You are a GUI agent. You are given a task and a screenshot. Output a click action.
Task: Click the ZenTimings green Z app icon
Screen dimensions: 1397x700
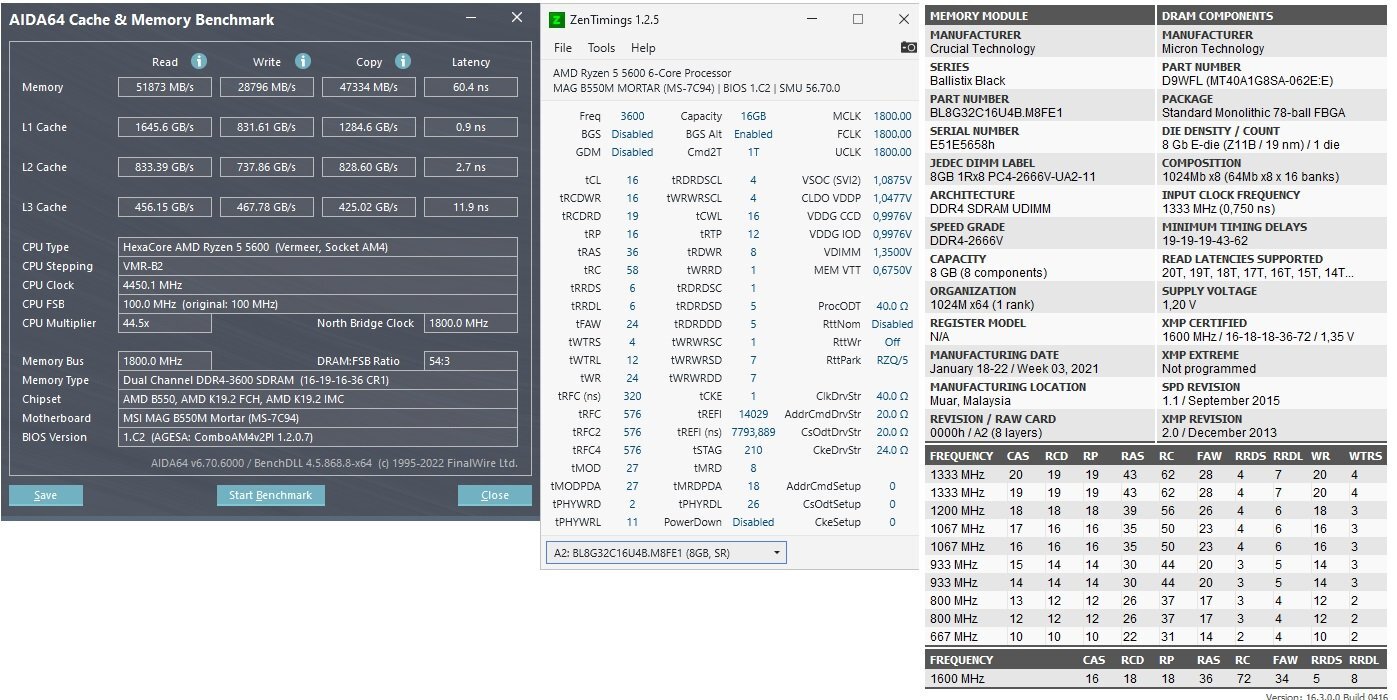click(558, 19)
